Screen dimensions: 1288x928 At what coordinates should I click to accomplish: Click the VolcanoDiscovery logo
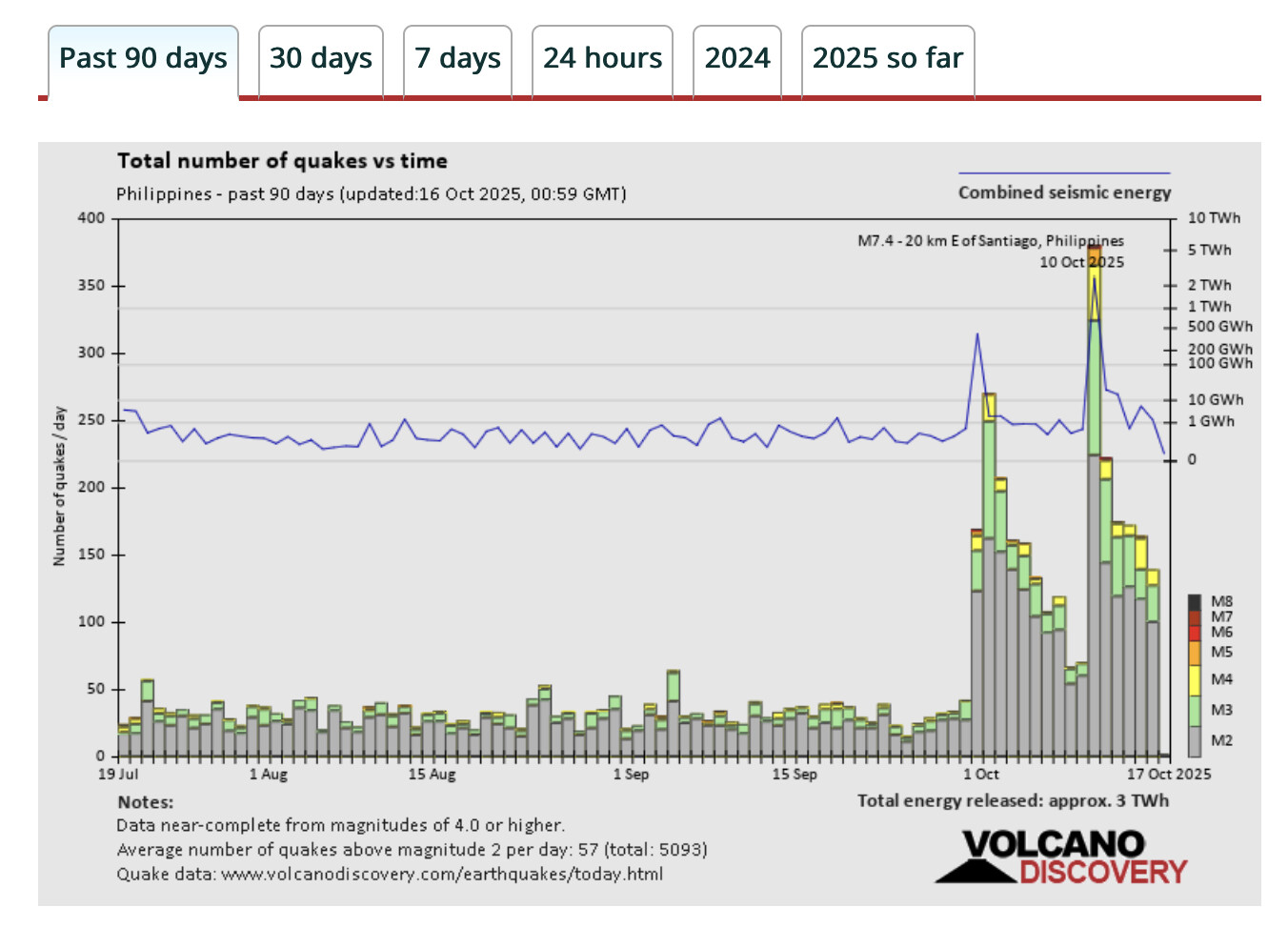point(1061,857)
